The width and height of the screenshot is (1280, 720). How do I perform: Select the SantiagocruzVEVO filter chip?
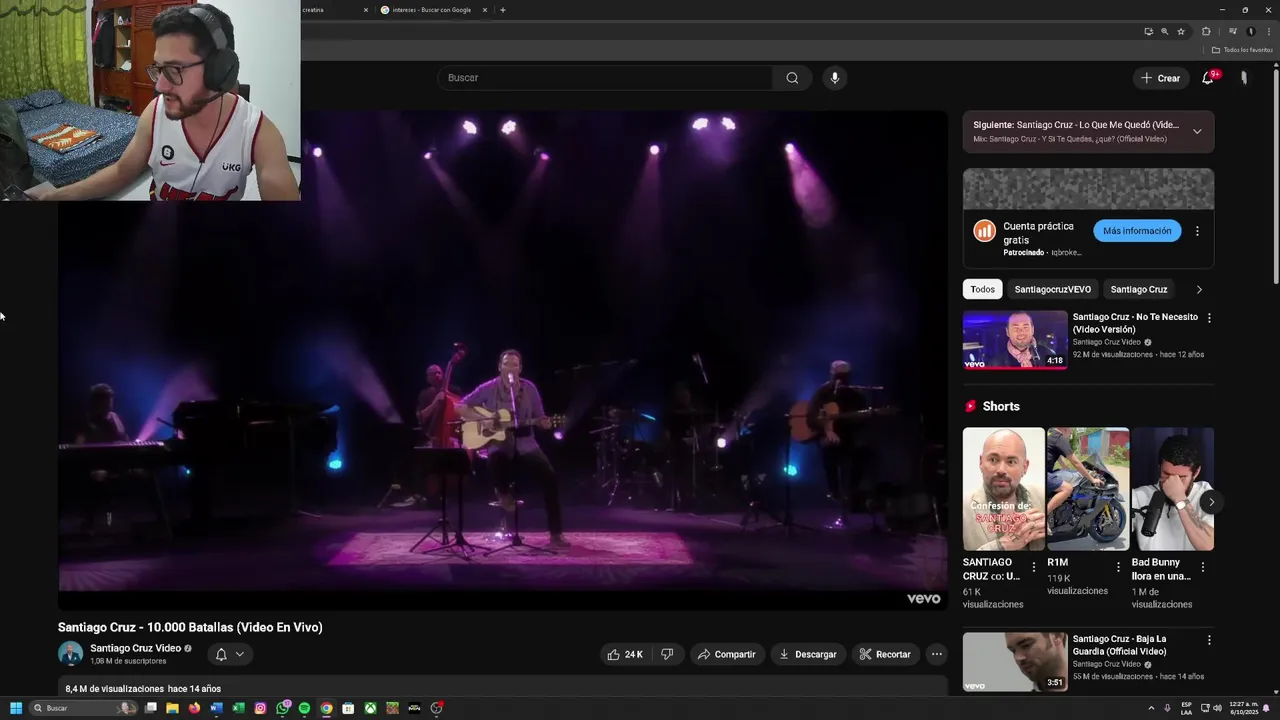pos(1052,289)
